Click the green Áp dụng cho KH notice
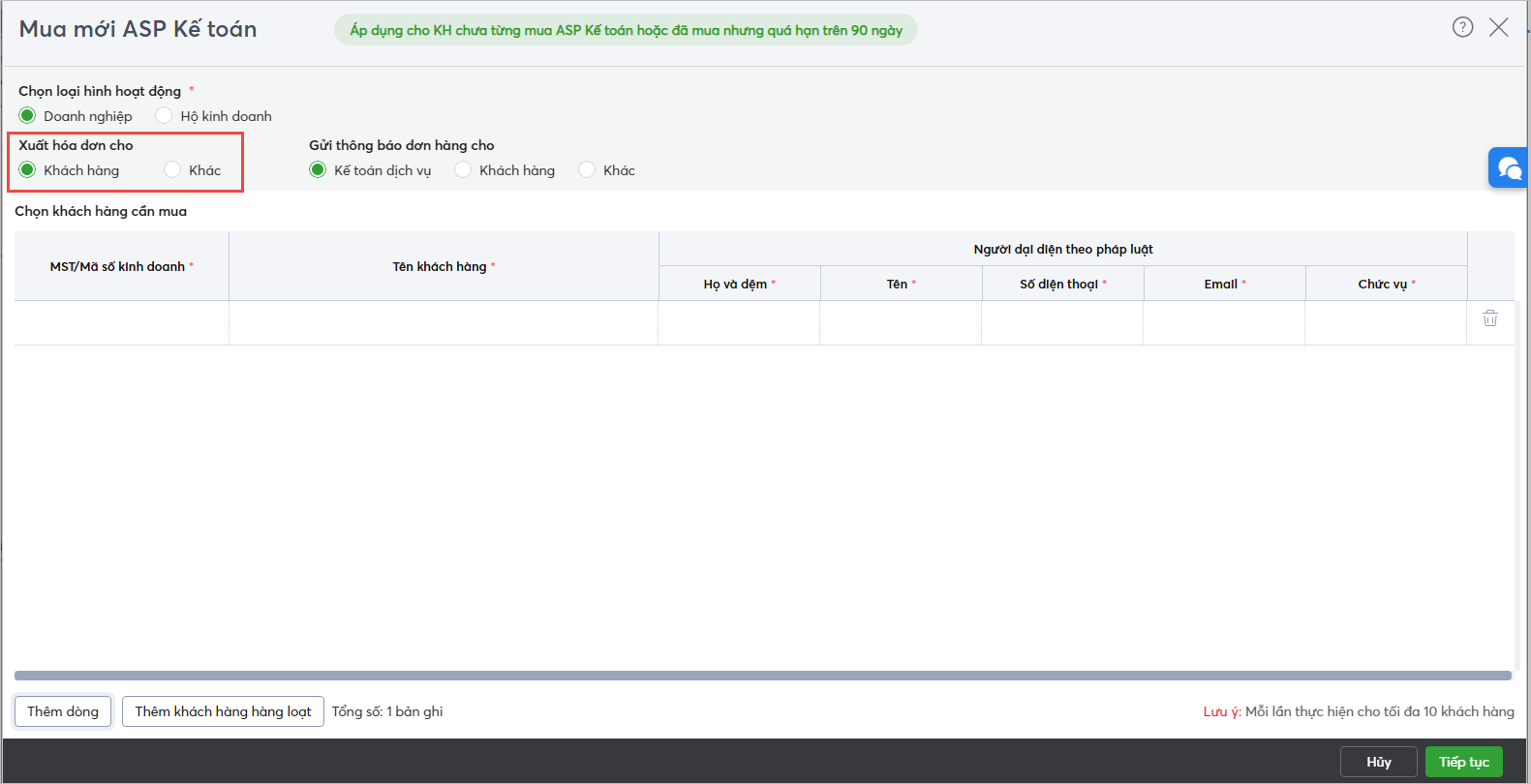The width and height of the screenshot is (1531, 784). [626, 30]
